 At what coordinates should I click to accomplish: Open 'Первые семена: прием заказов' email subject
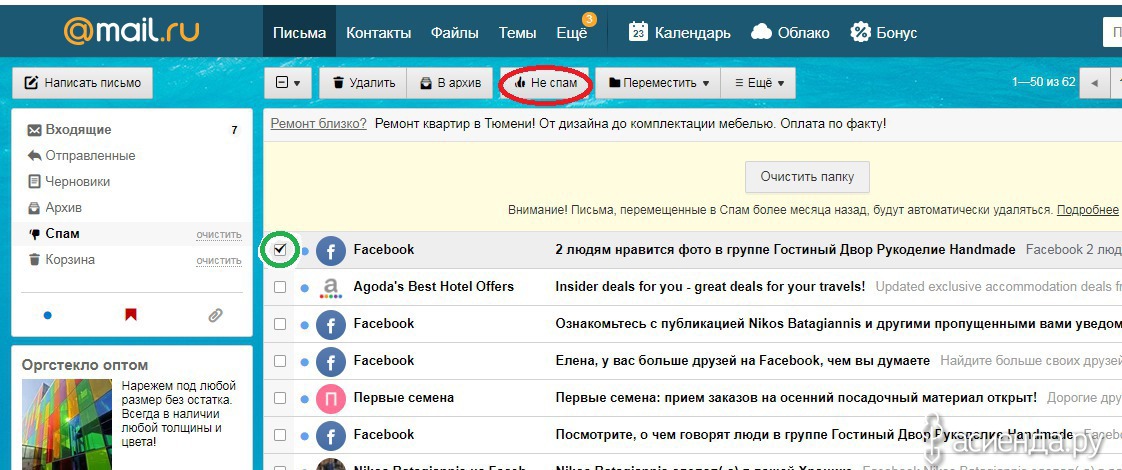[x=796, y=398]
